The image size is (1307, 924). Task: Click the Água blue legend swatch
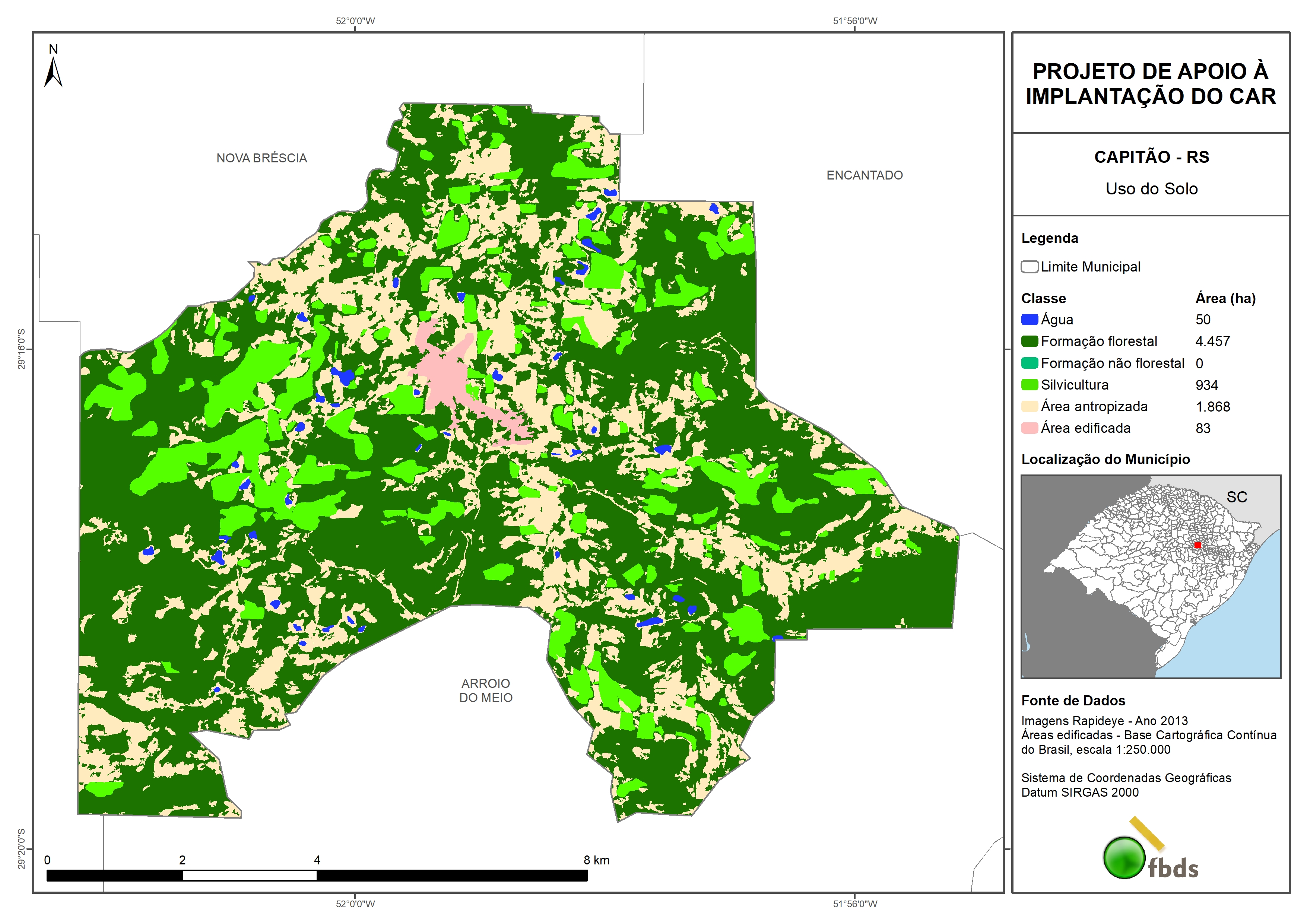(x=1029, y=320)
